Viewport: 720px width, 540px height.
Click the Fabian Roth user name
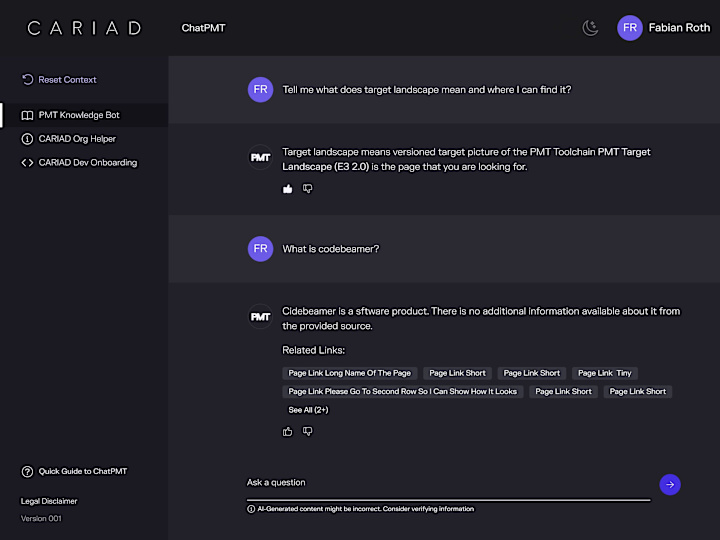click(x=679, y=28)
